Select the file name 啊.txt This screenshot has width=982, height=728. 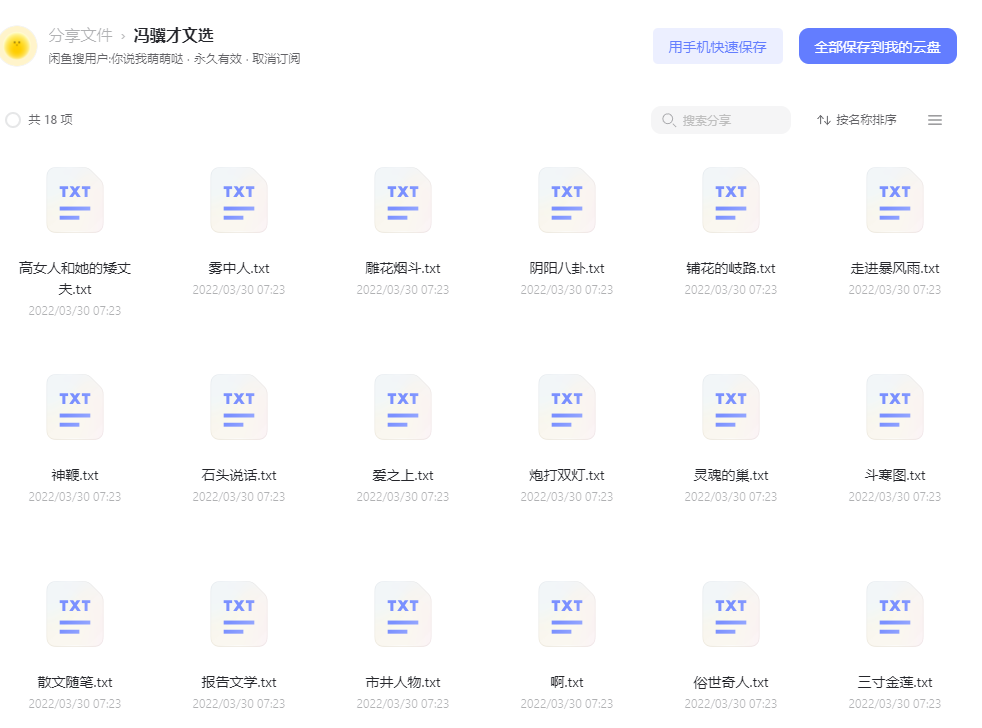click(x=567, y=682)
